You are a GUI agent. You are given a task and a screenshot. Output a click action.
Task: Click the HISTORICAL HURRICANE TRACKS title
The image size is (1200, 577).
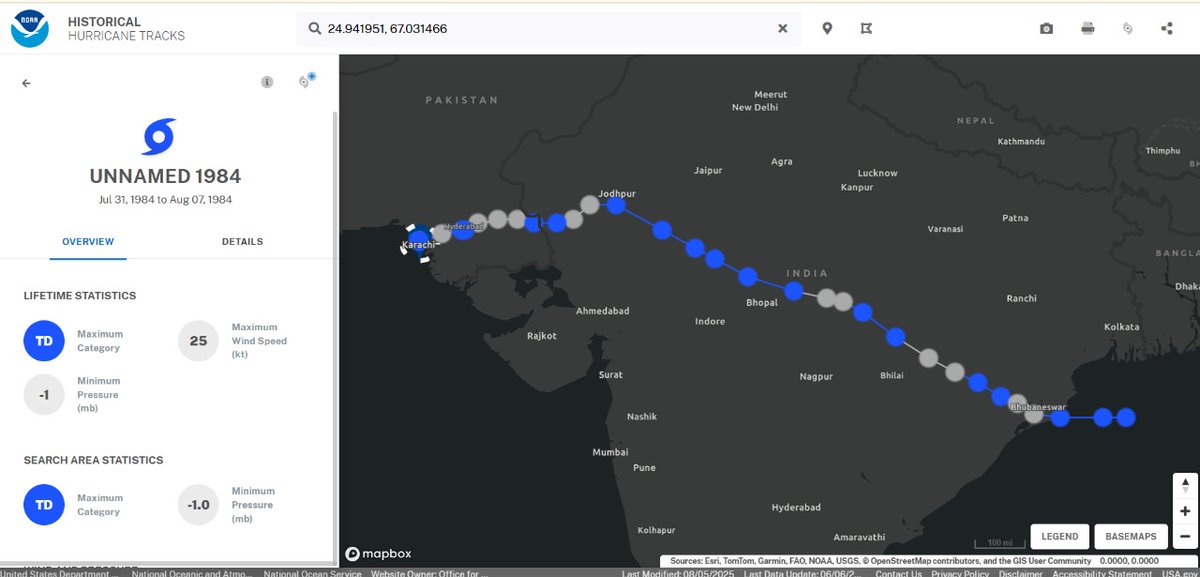(126, 29)
